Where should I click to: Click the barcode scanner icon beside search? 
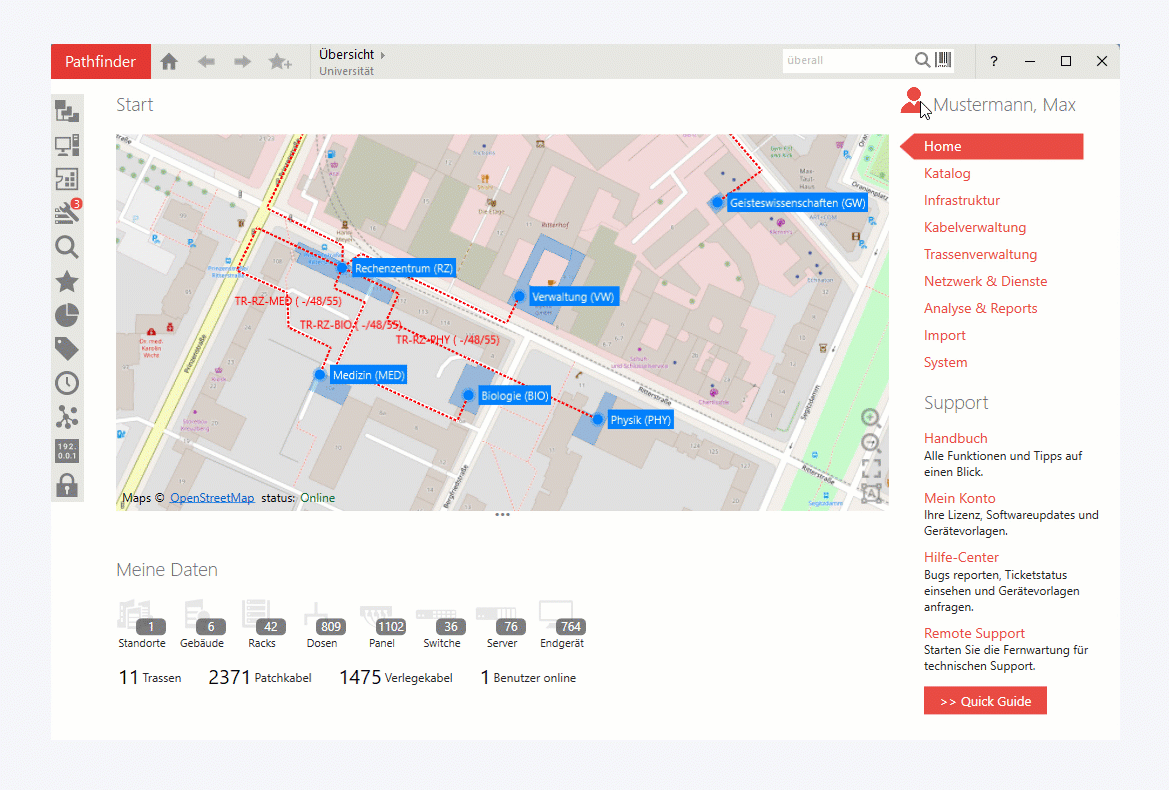(x=944, y=61)
